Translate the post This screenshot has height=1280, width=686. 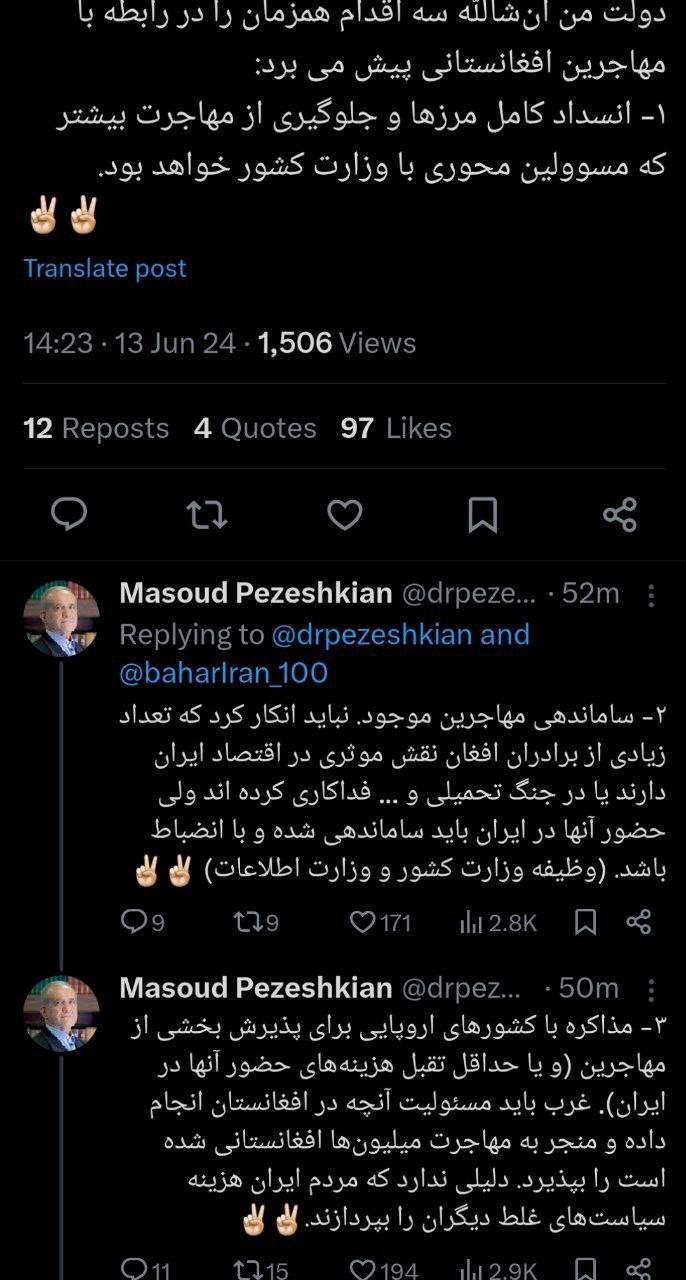pos(104,268)
